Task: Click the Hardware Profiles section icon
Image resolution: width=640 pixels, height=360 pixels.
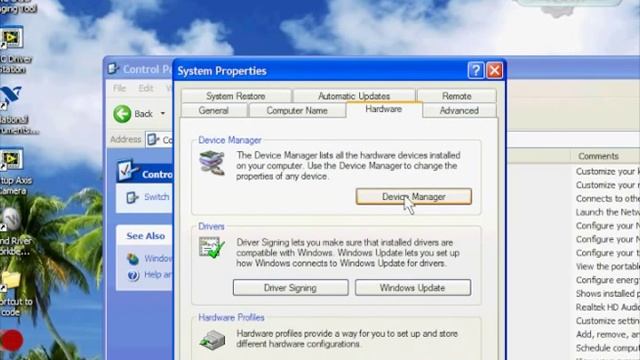Action: 212,340
